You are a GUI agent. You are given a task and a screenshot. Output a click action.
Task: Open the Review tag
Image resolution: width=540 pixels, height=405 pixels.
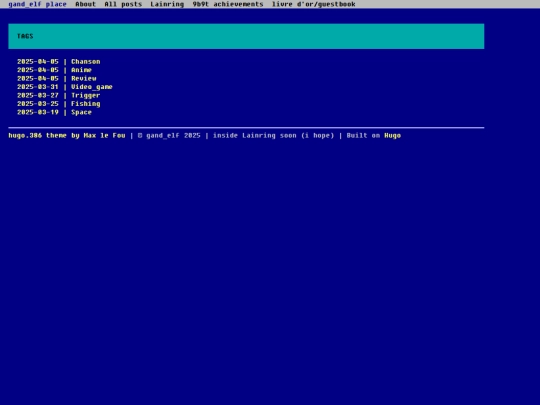(x=84, y=79)
